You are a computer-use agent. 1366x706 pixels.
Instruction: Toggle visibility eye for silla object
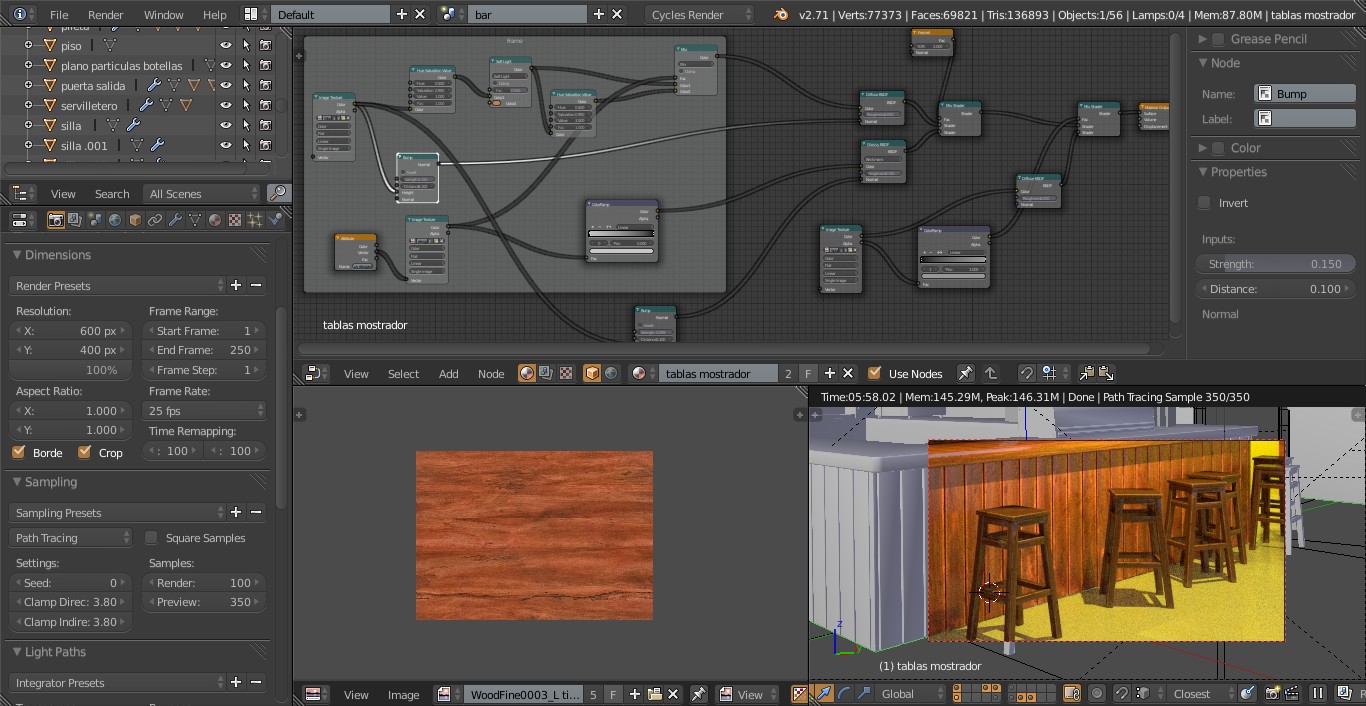click(226, 126)
